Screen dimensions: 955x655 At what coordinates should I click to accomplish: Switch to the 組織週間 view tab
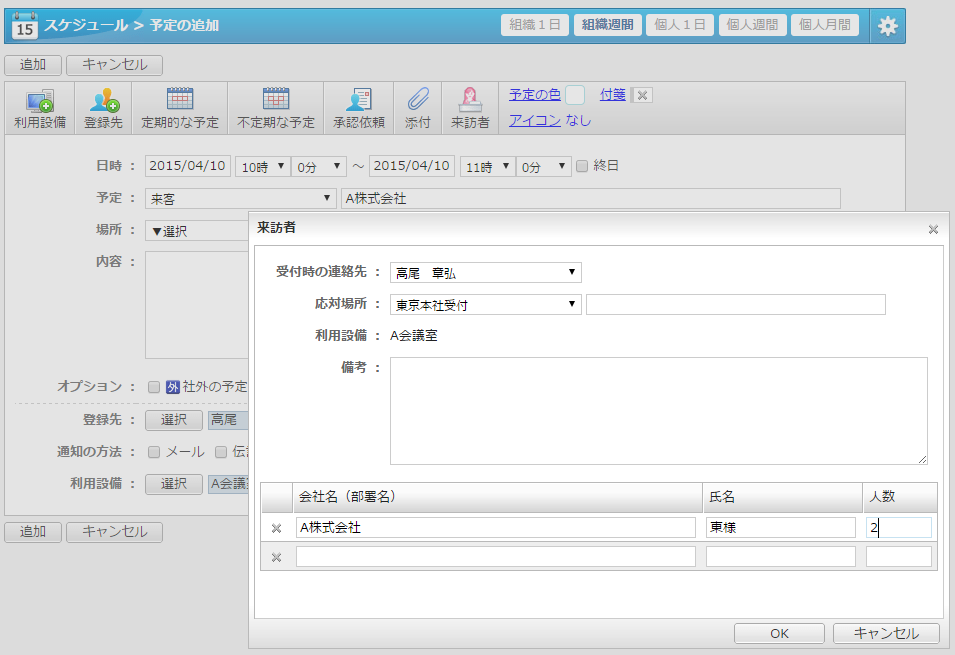click(x=607, y=25)
